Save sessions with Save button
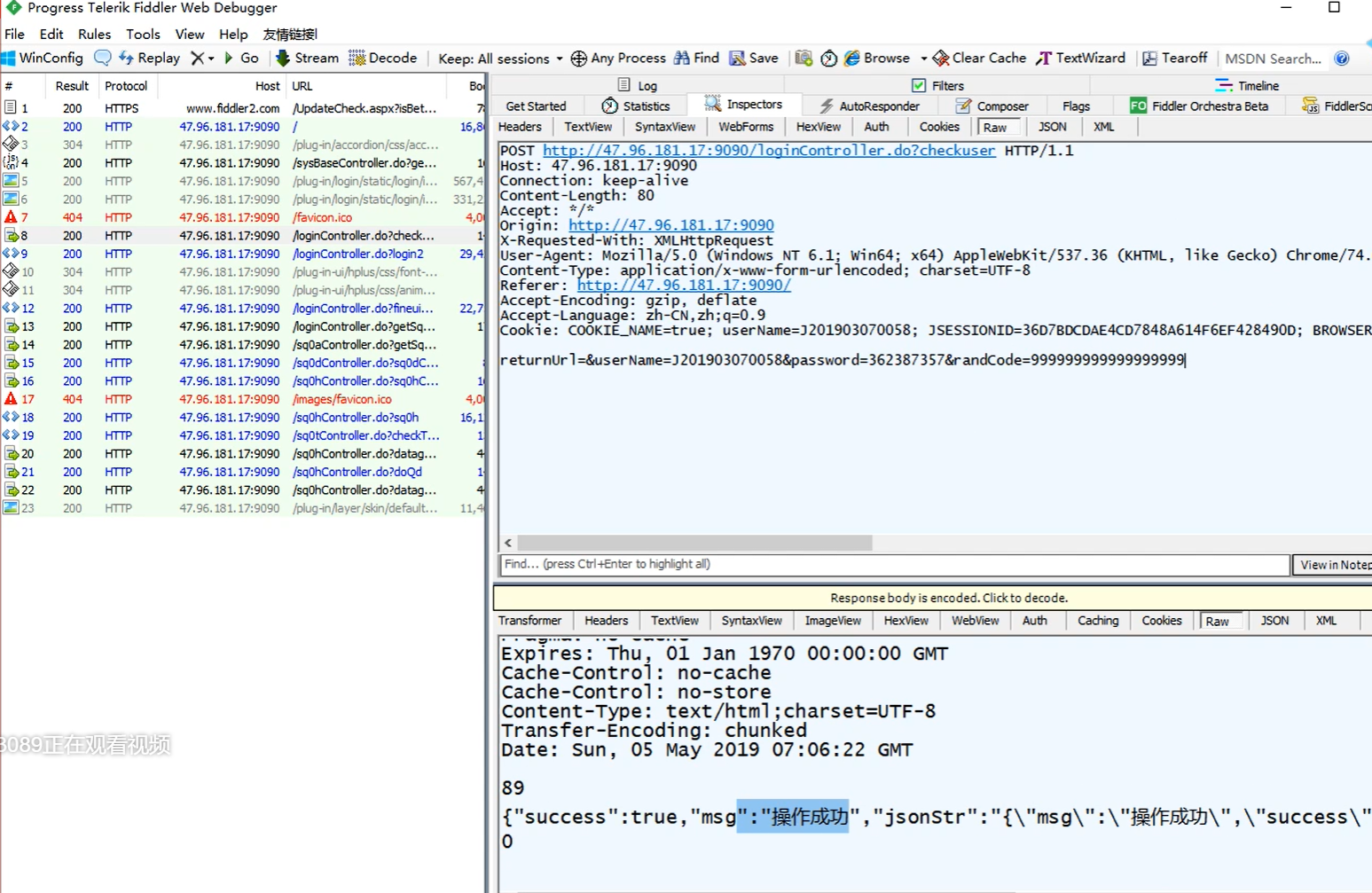Screen dimensions: 1372x893 tap(754, 58)
